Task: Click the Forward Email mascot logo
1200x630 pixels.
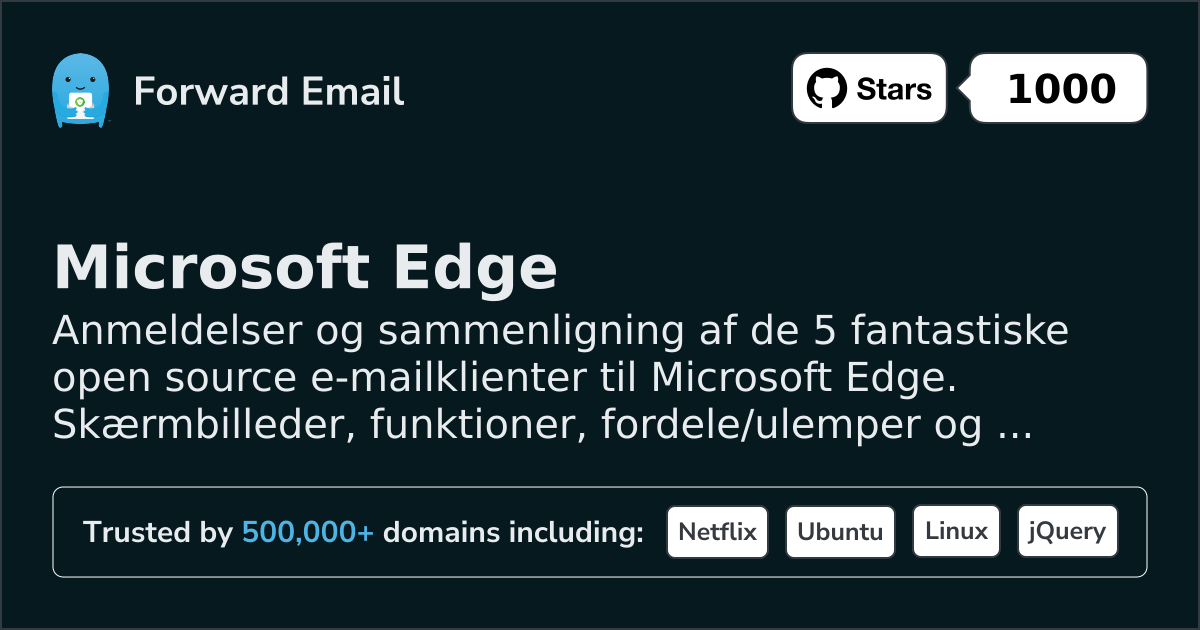Action: click(x=80, y=91)
